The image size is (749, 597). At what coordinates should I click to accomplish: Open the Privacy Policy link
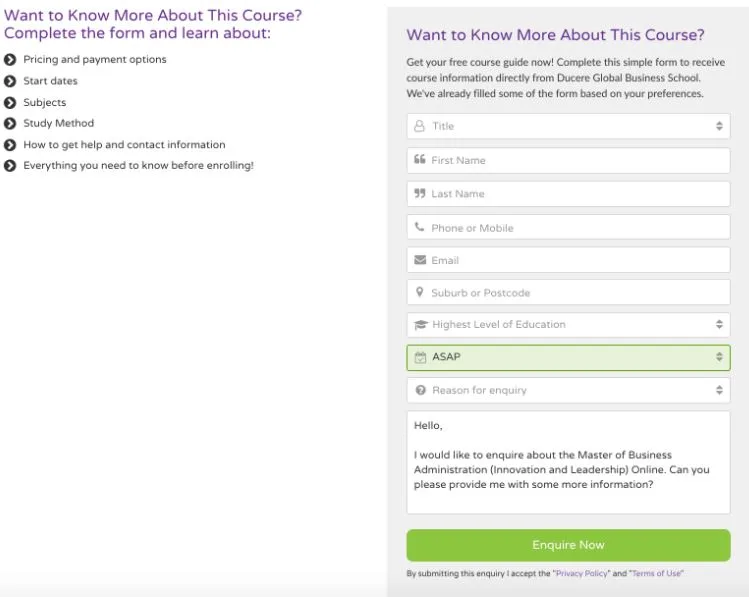pyautogui.click(x=581, y=574)
